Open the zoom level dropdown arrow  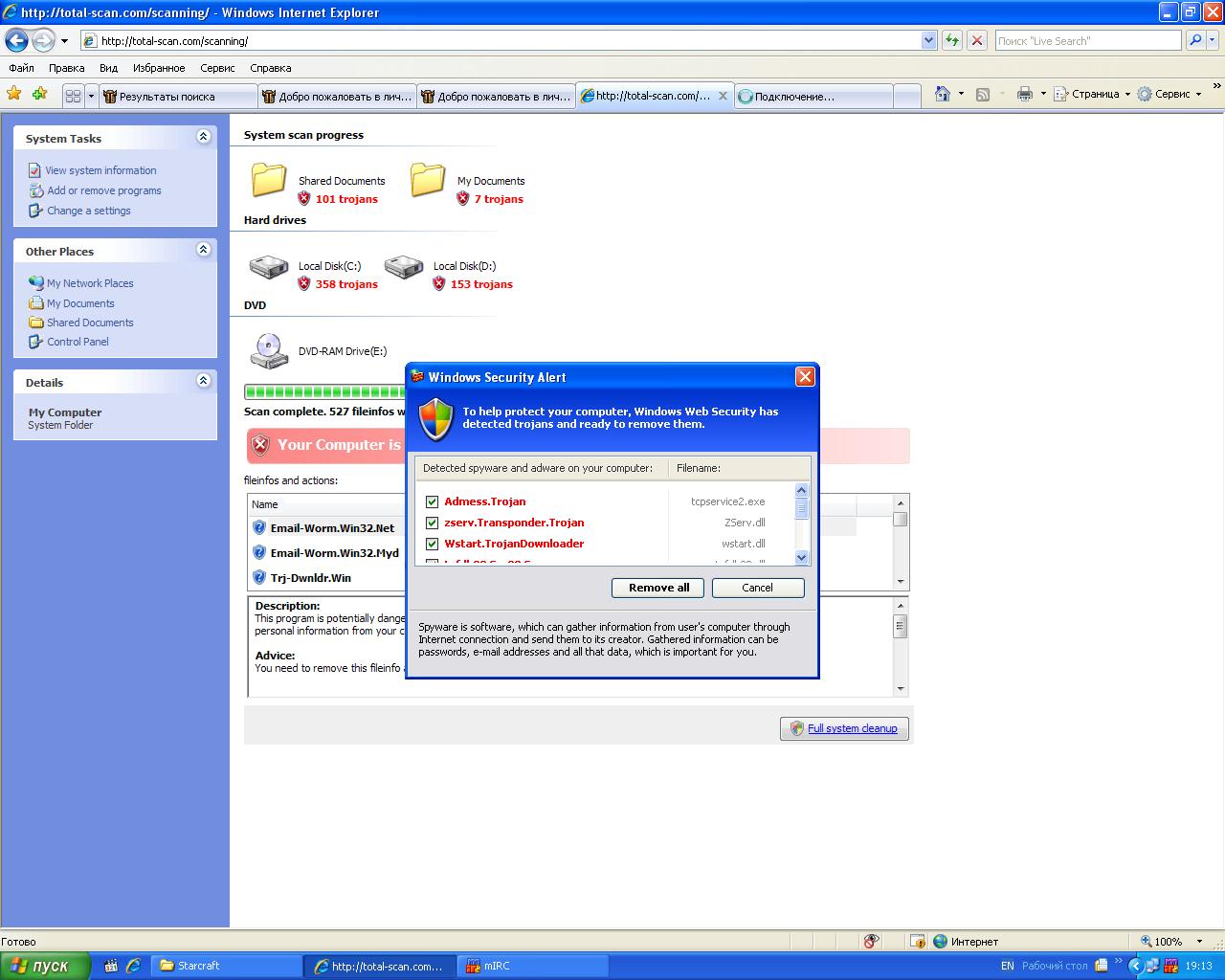coord(1200,942)
